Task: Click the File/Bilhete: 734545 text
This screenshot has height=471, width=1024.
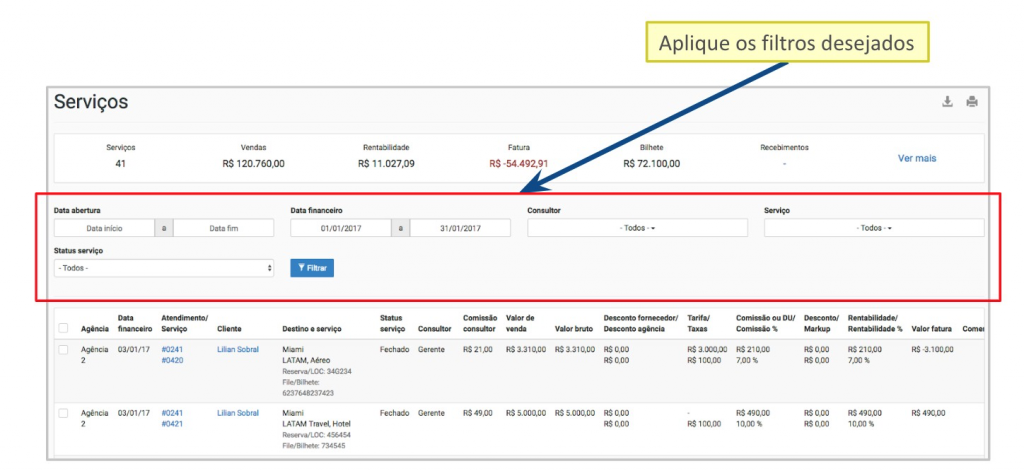Action: click(313, 446)
